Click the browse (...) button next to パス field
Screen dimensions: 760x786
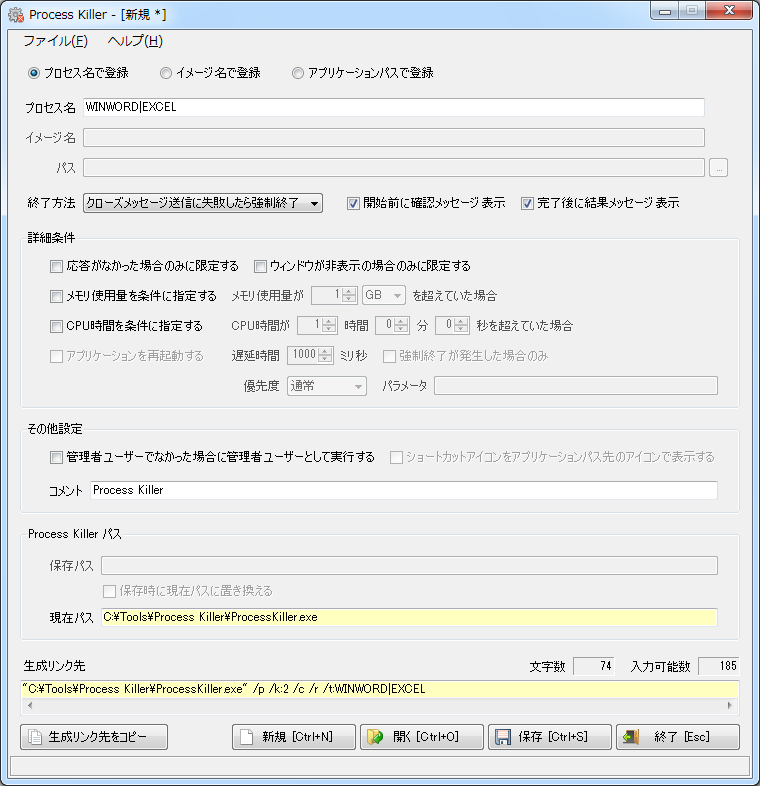pos(718,168)
